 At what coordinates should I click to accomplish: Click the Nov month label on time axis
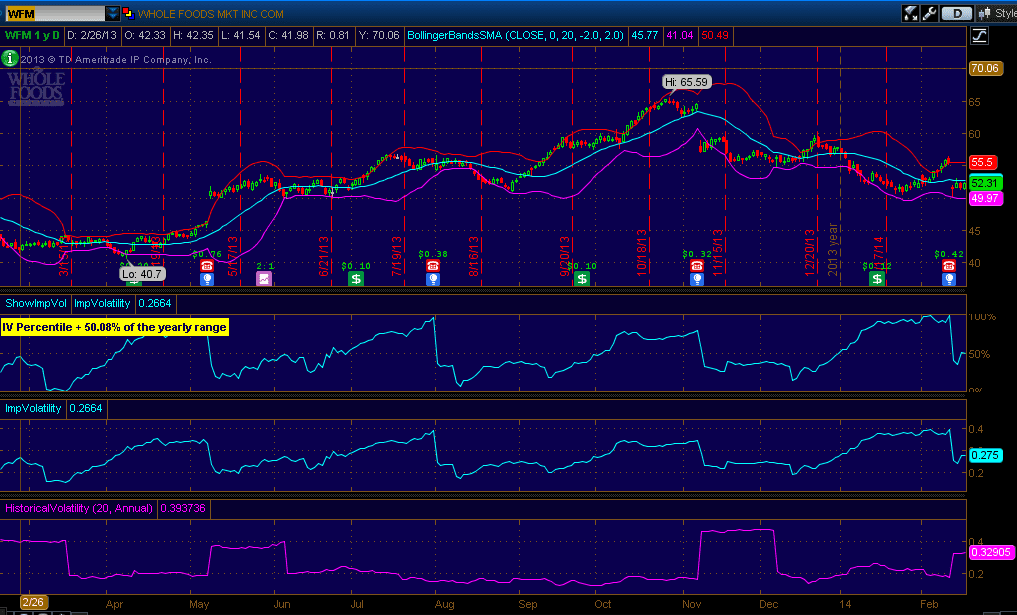pyautogui.click(x=692, y=604)
